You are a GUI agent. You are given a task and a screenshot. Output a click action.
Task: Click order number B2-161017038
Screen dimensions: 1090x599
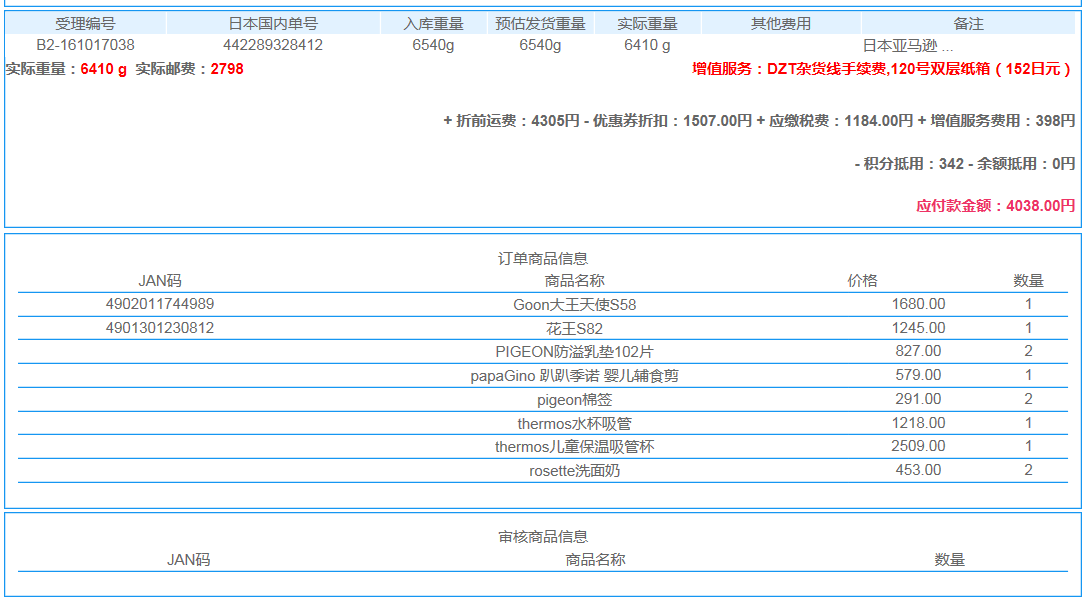(86, 45)
